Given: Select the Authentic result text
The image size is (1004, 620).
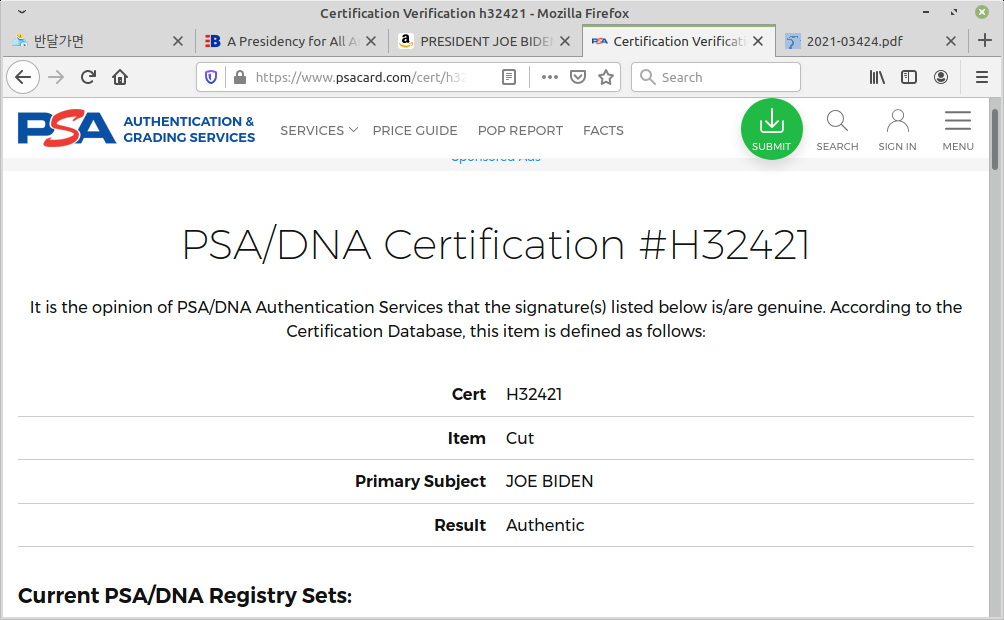Looking at the screenshot, I should 545,525.
